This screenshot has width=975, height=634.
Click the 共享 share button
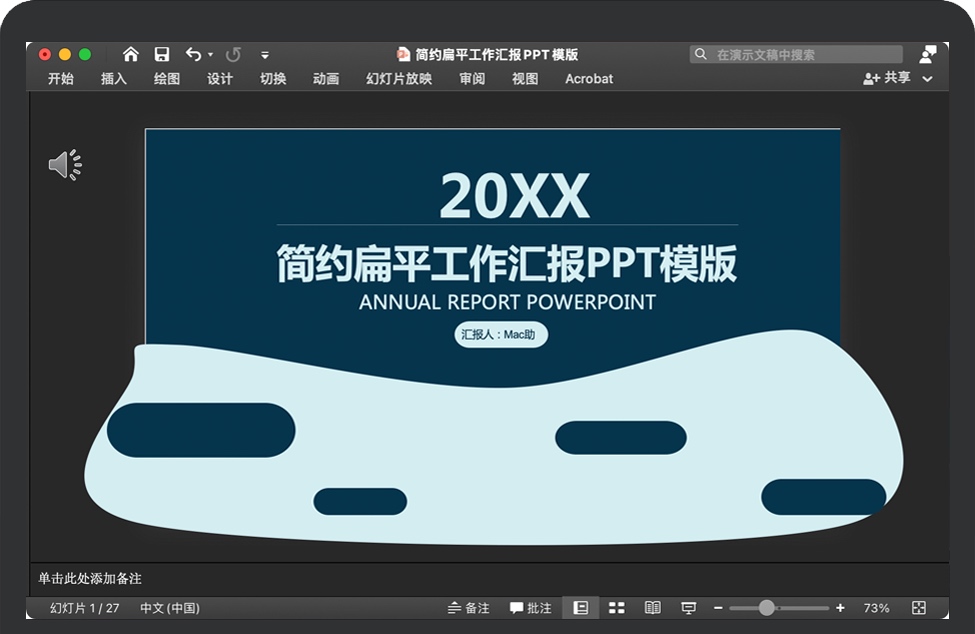click(x=887, y=78)
